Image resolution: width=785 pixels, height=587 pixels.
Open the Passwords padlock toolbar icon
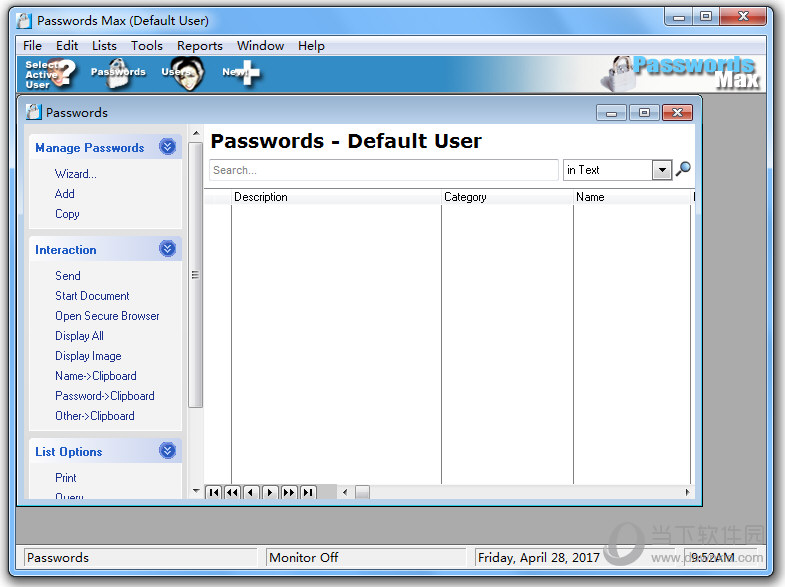click(118, 73)
